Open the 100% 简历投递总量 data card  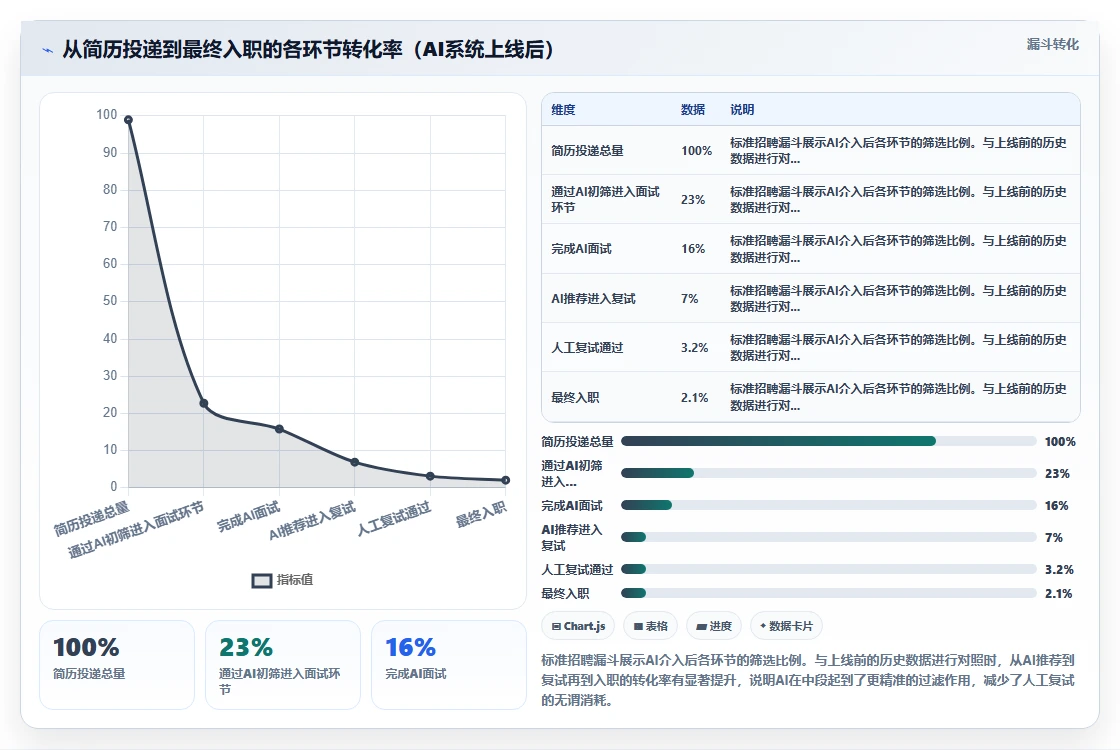point(117,665)
